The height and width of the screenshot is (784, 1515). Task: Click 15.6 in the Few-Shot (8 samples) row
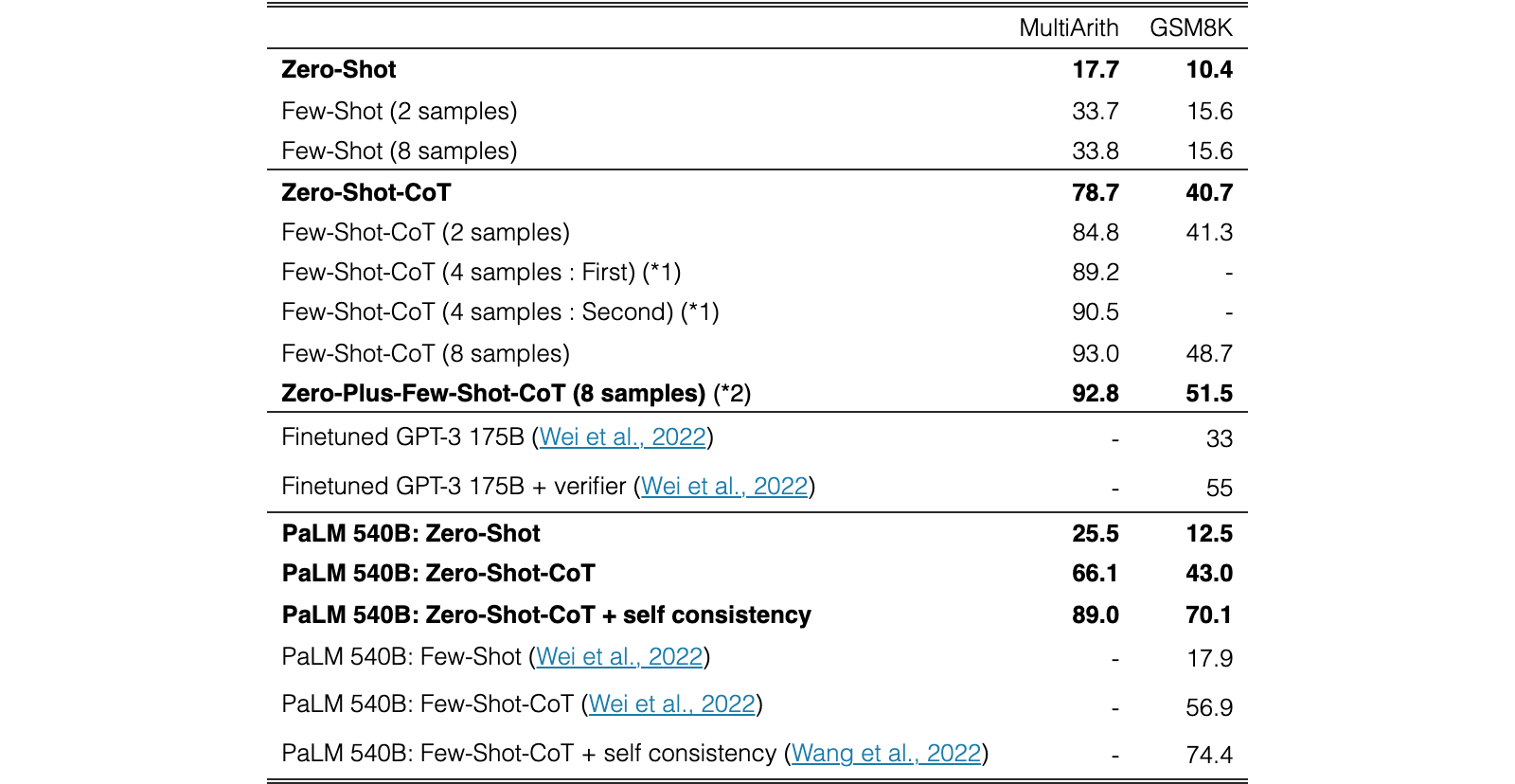coord(1209,151)
